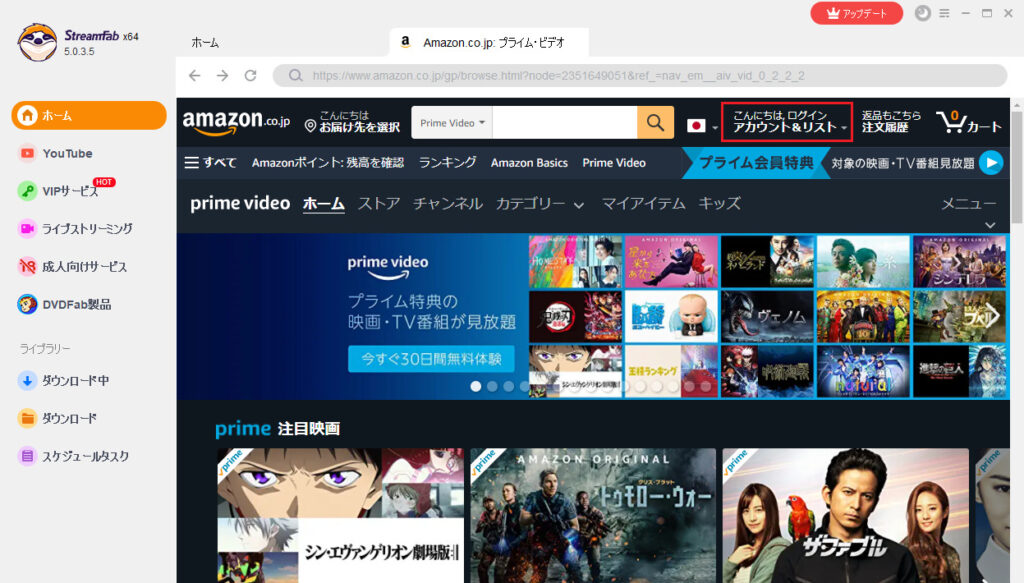
Task: Open DVDFab製品 in the sidebar
Action: (65, 304)
